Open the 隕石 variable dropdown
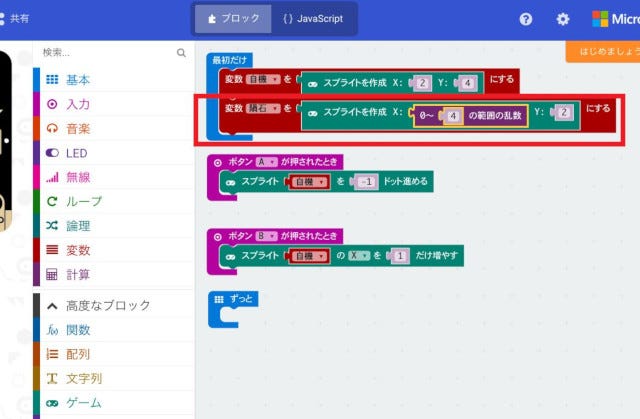 tap(265, 107)
